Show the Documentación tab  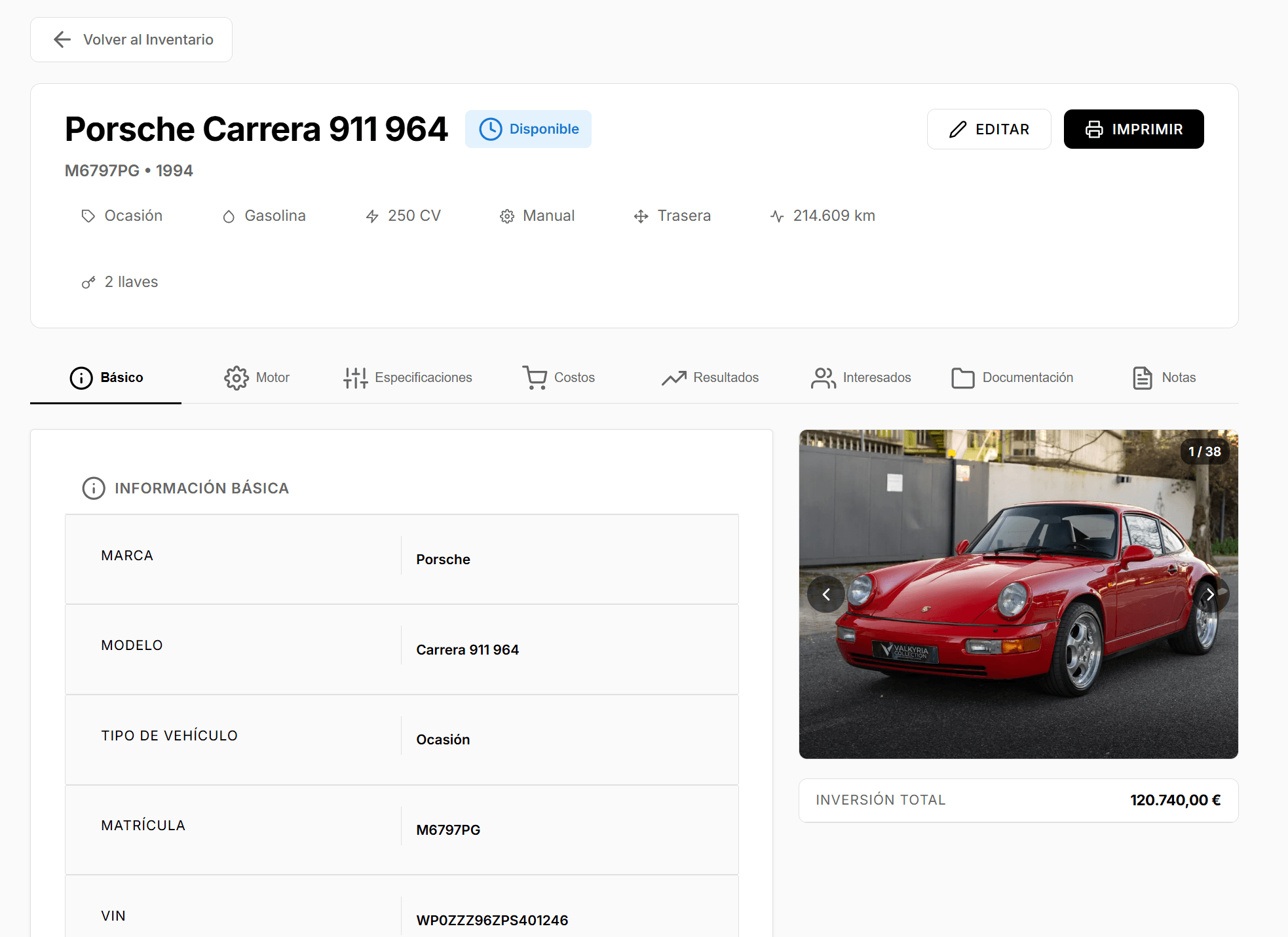1012,378
